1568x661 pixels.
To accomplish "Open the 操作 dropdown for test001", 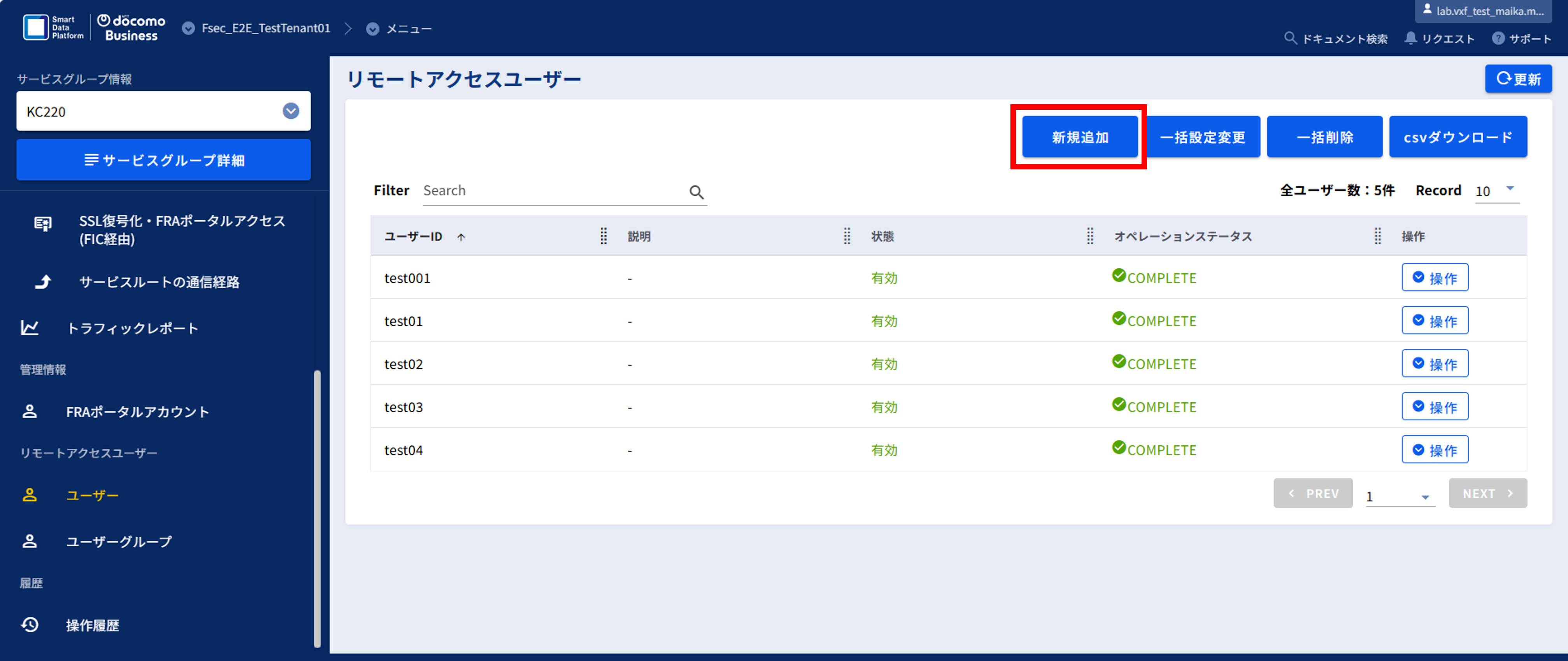I will coord(1435,277).
